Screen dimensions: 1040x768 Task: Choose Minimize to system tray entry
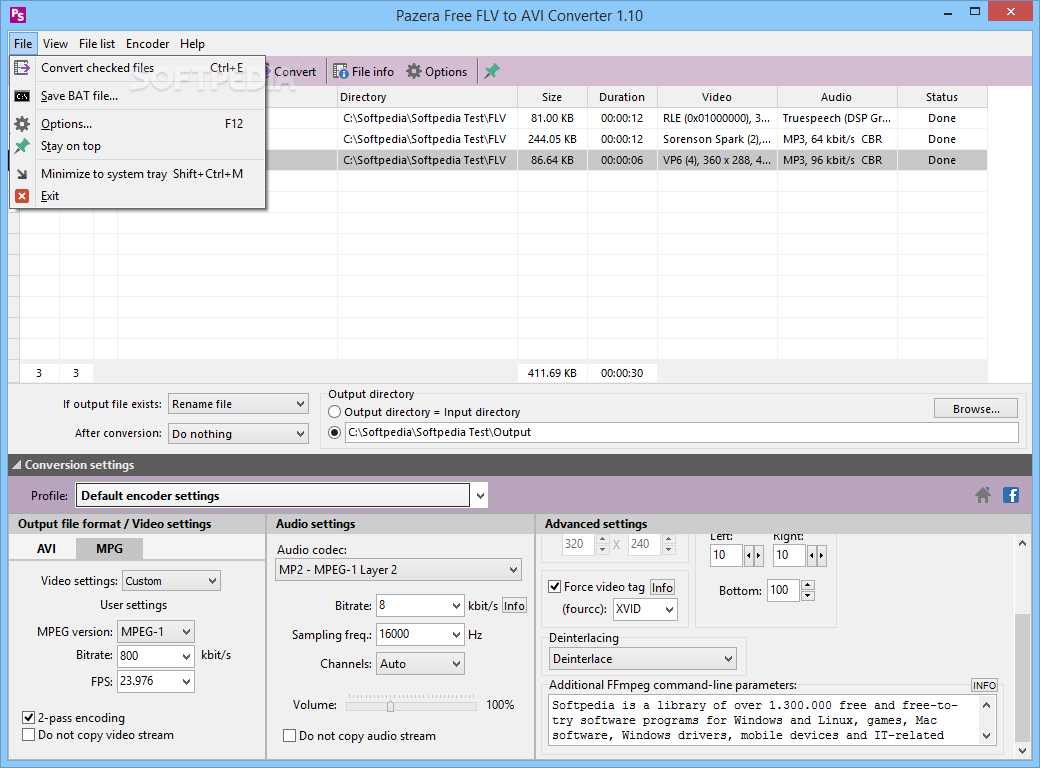[x=137, y=174]
